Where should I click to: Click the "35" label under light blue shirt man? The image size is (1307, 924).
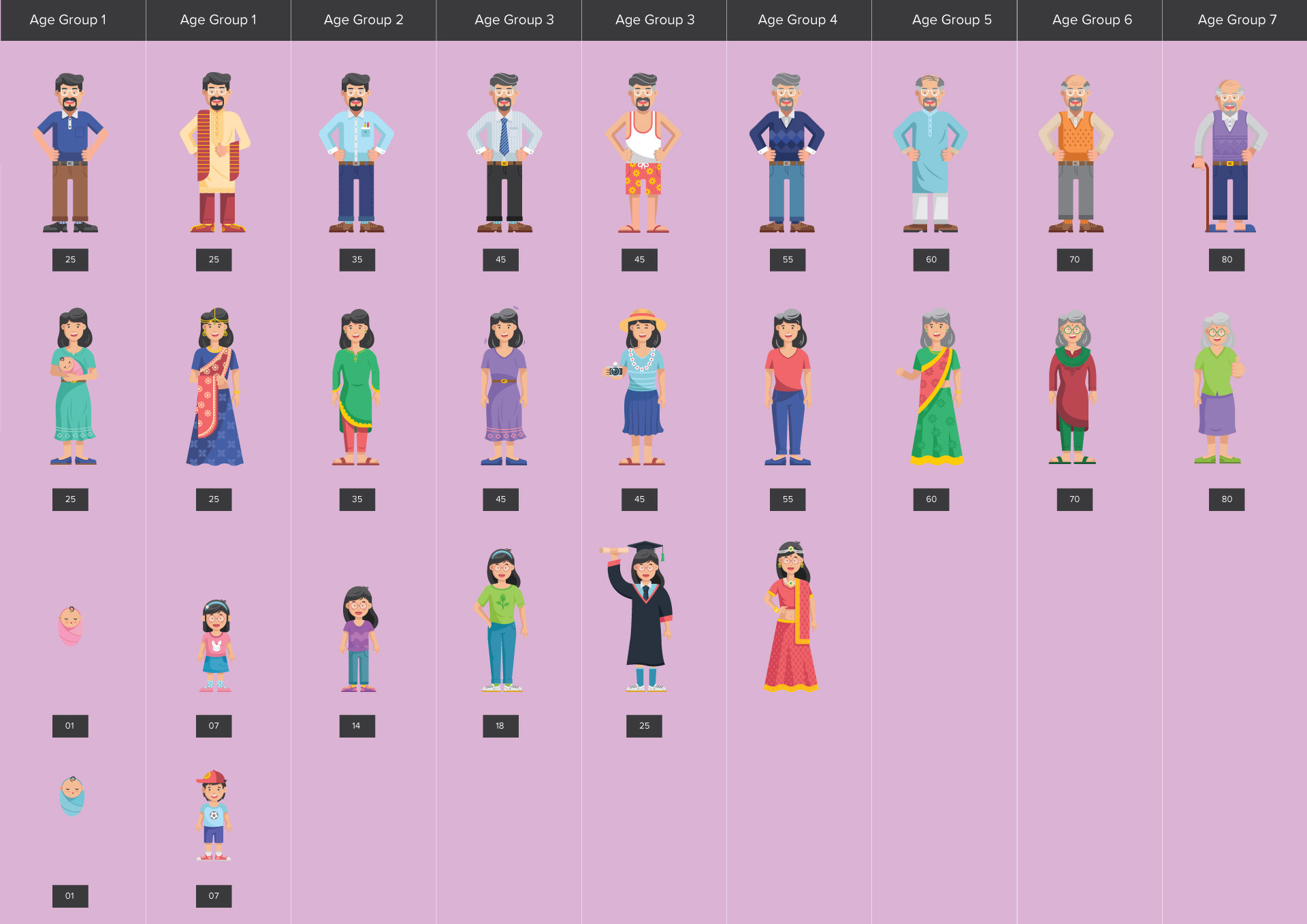(357, 260)
